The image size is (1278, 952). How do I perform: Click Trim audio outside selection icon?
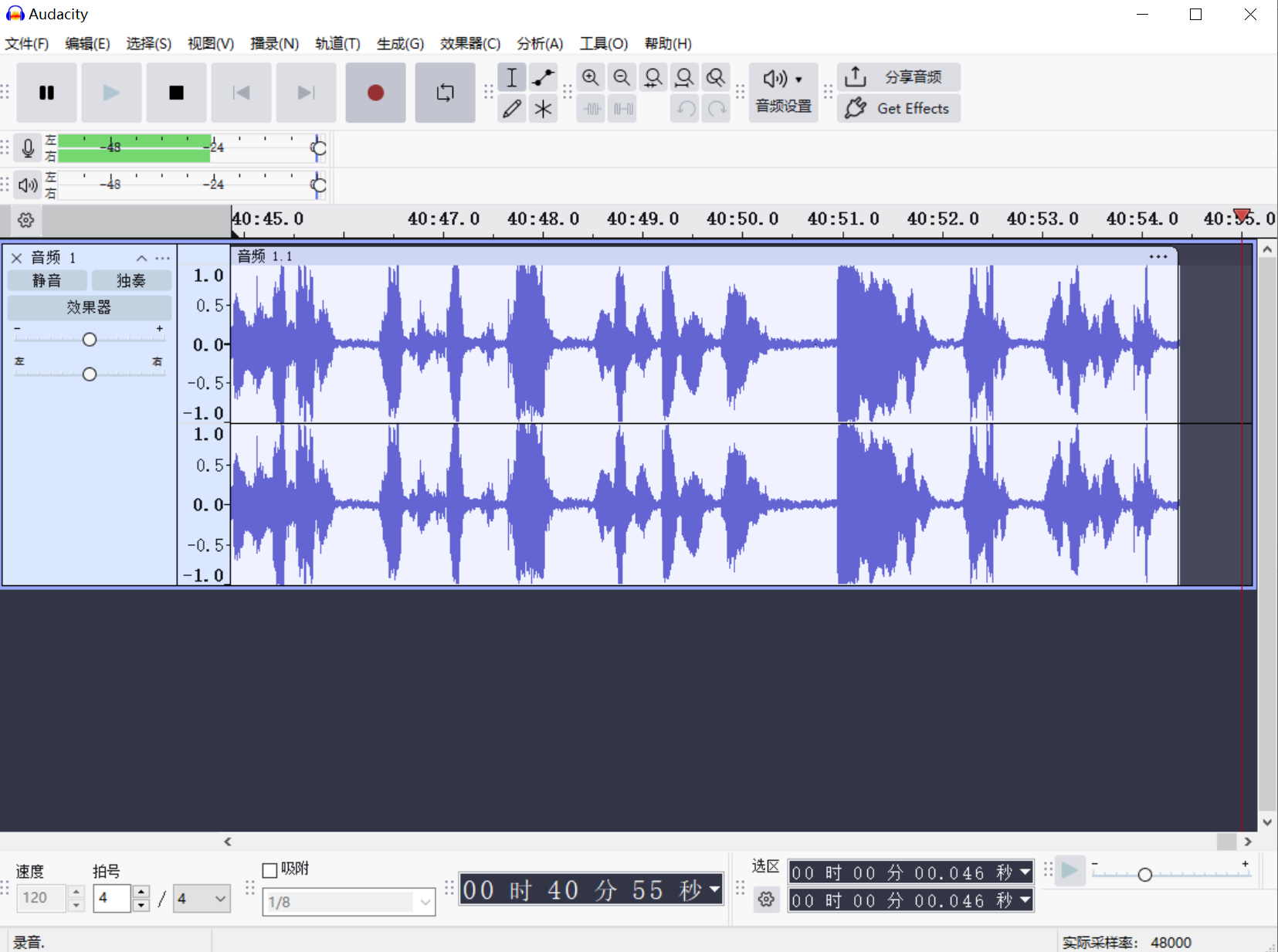592,109
